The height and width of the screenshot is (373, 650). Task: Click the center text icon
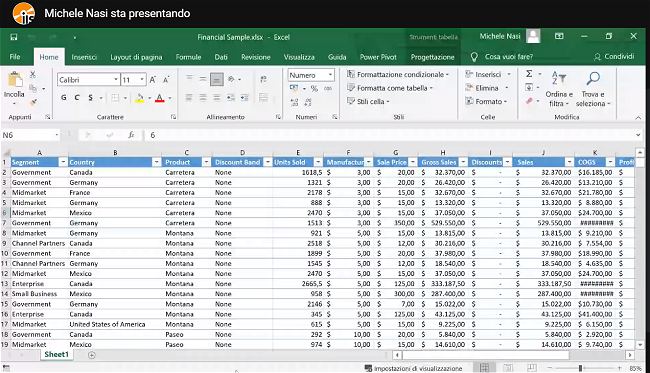[x=203, y=98]
